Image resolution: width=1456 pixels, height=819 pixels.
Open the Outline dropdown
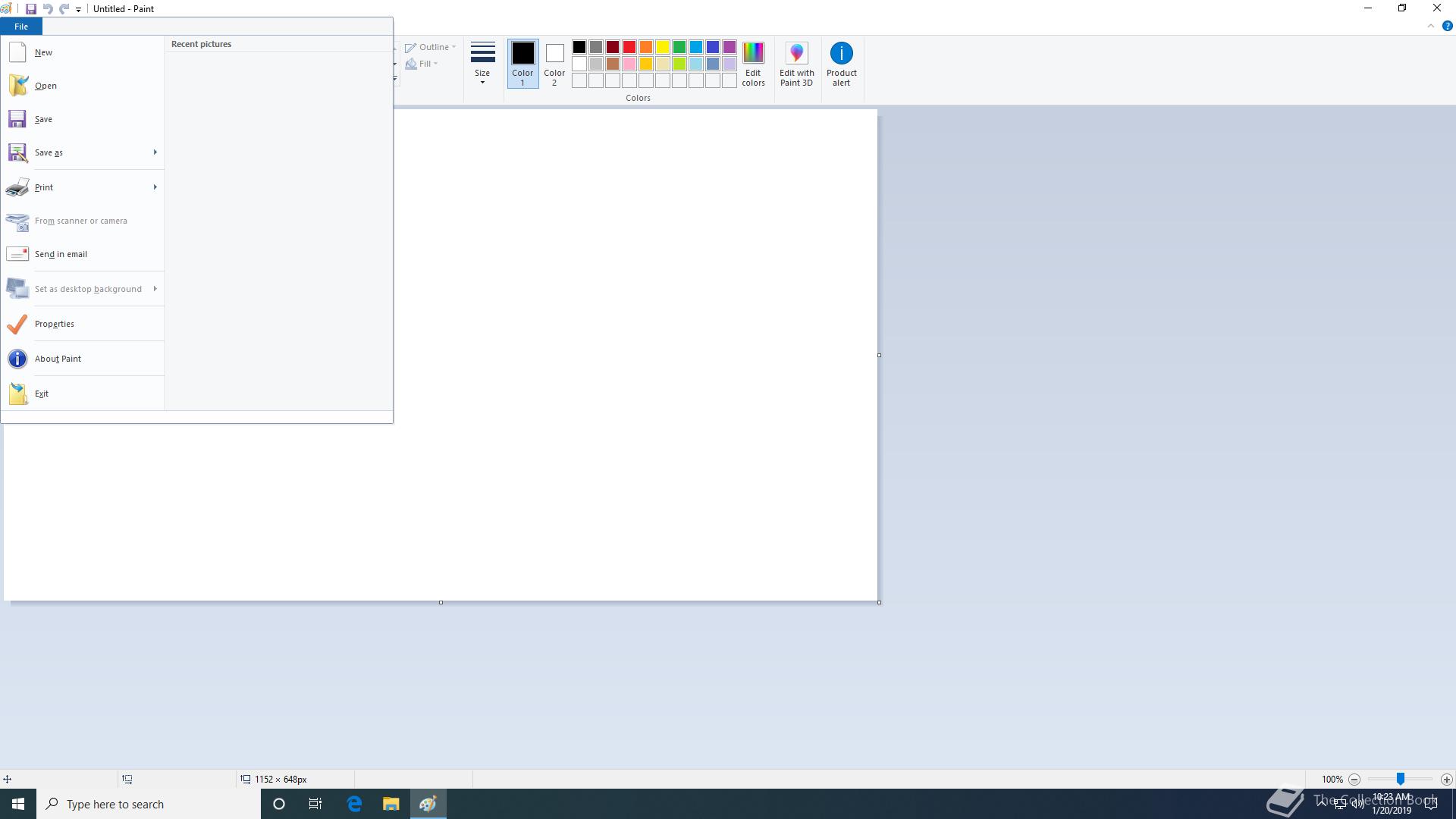tap(431, 47)
